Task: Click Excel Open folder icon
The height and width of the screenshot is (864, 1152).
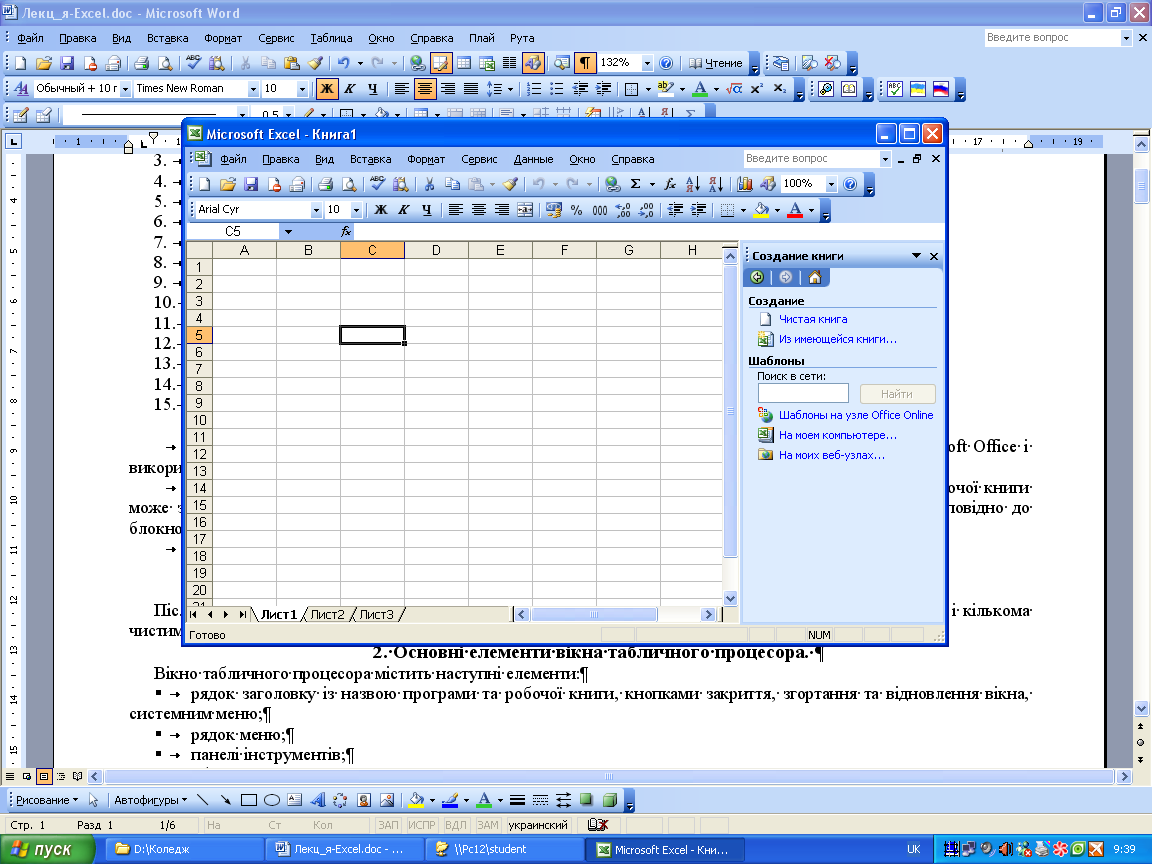Action: click(228, 184)
